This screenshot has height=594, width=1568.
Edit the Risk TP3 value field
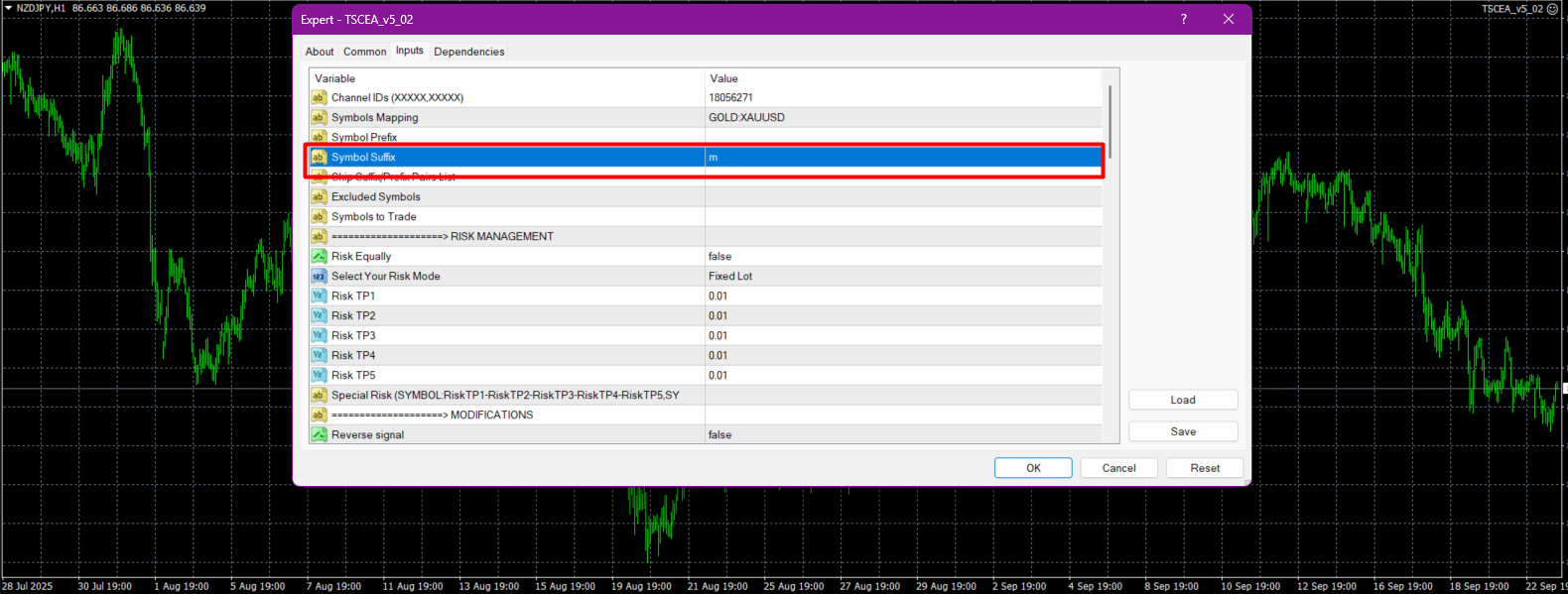coord(903,335)
